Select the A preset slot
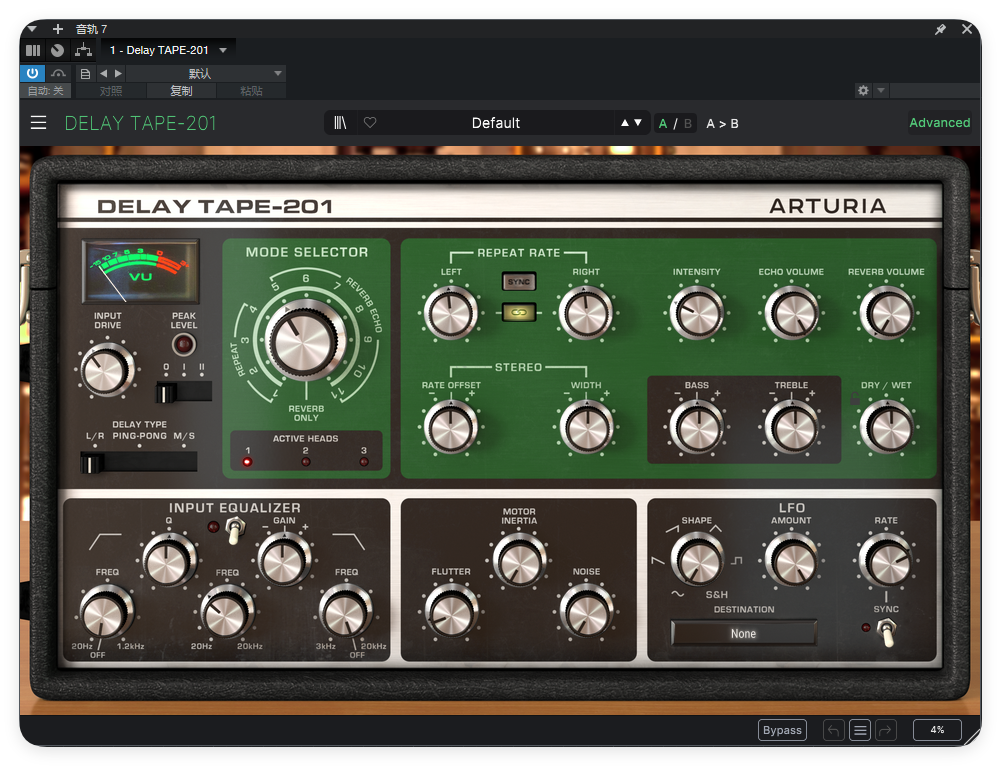Image resolution: width=1001 pixels, height=766 pixels. [663, 123]
